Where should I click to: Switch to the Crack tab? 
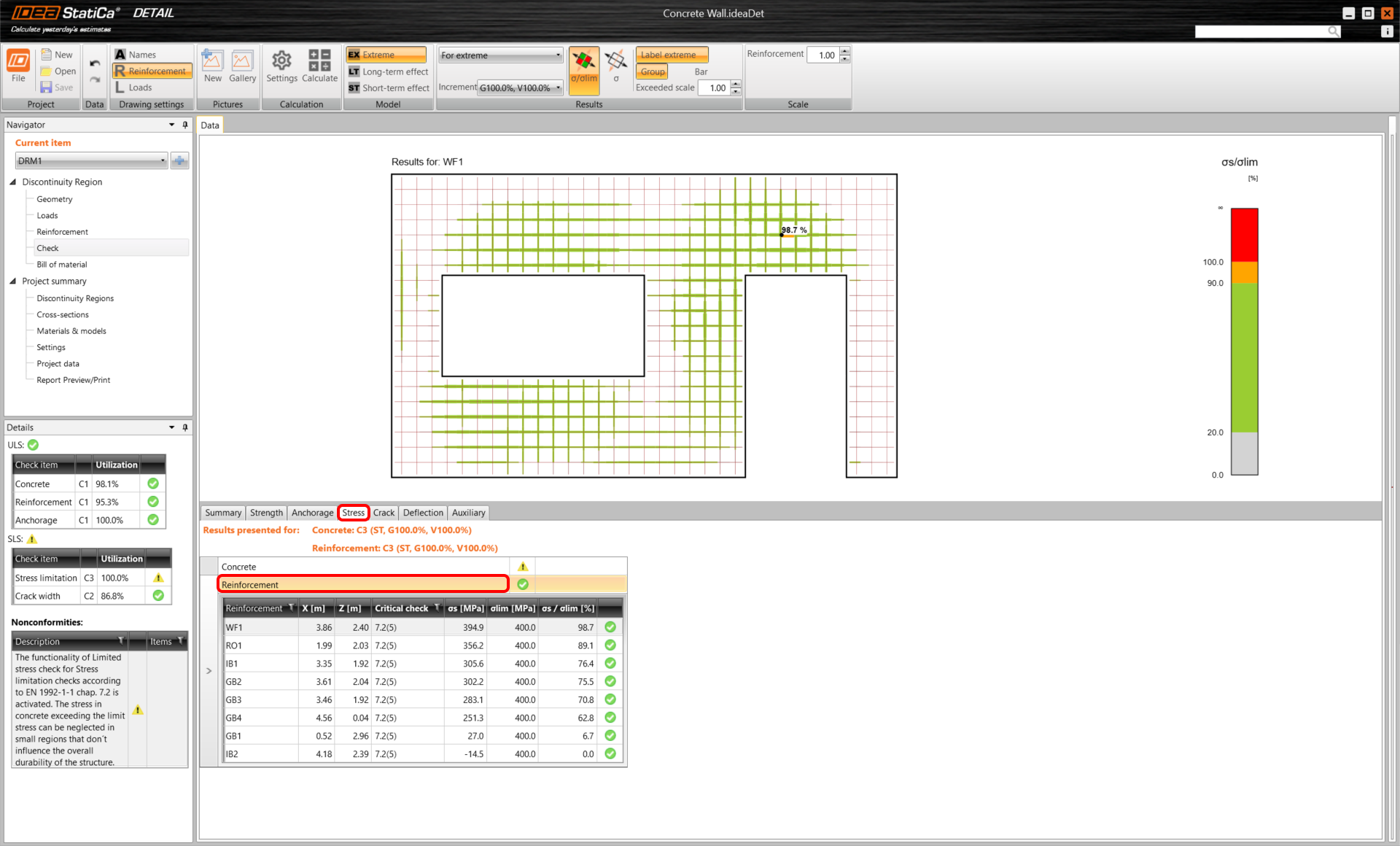[384, 513]
